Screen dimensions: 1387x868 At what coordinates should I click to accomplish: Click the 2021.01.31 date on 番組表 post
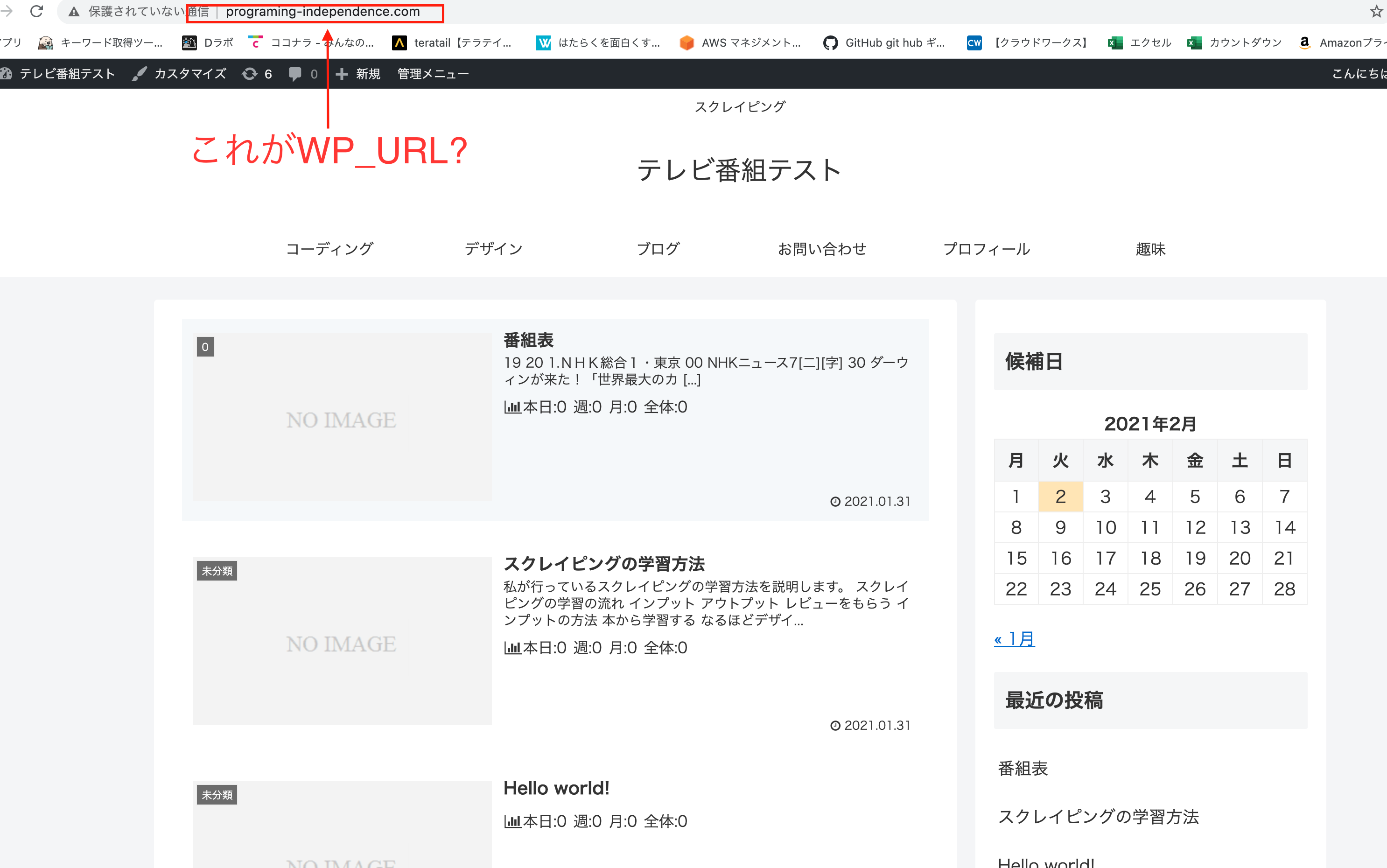click(x=870, y=501)
